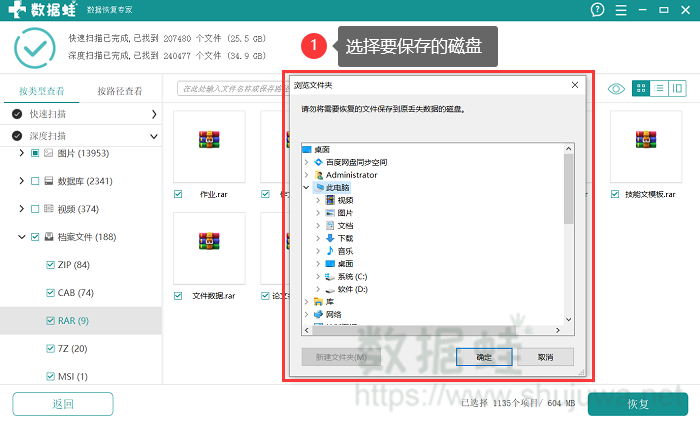Expand the 快速扫描 section
Screen dimensions: 700x428
[154, 114]
